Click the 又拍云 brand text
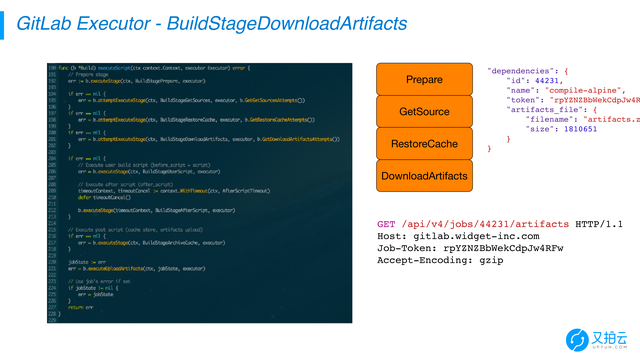 point(609,338)
